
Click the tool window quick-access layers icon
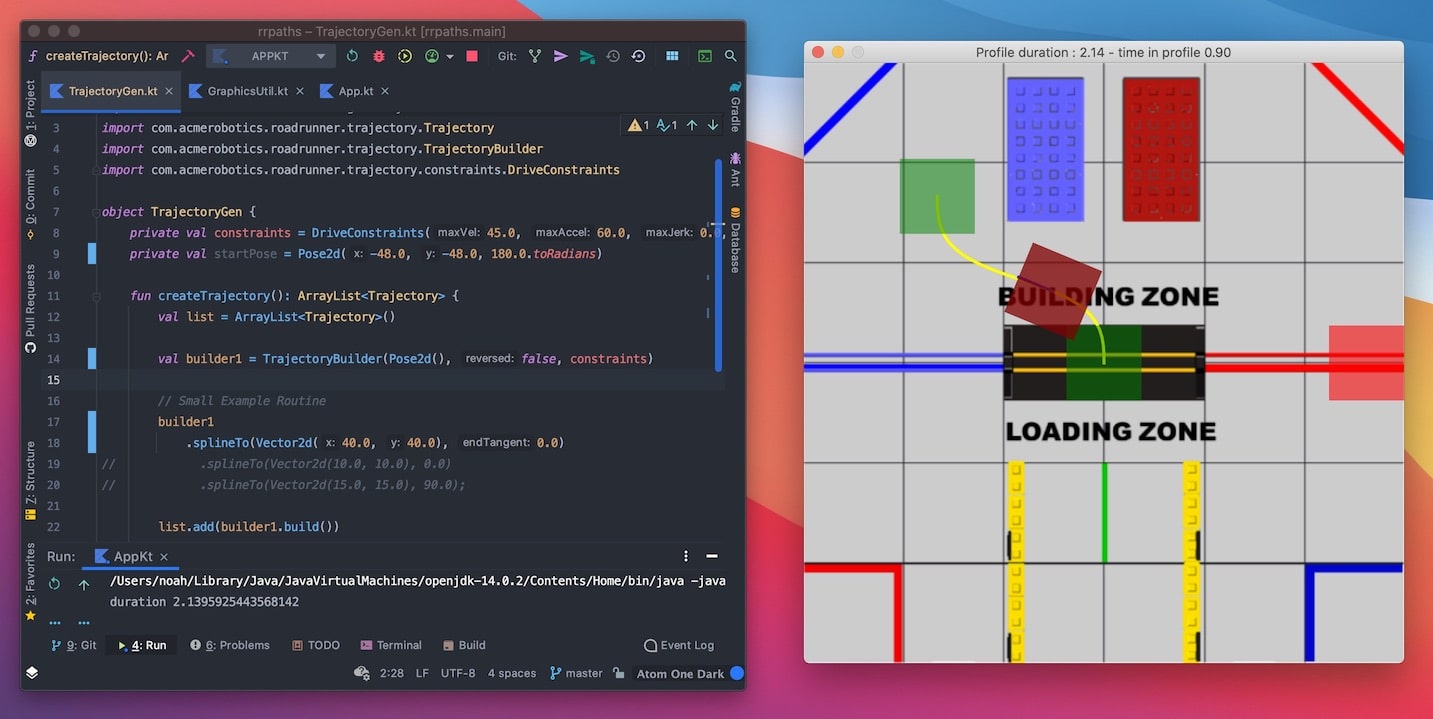click(x=32, y=673)
